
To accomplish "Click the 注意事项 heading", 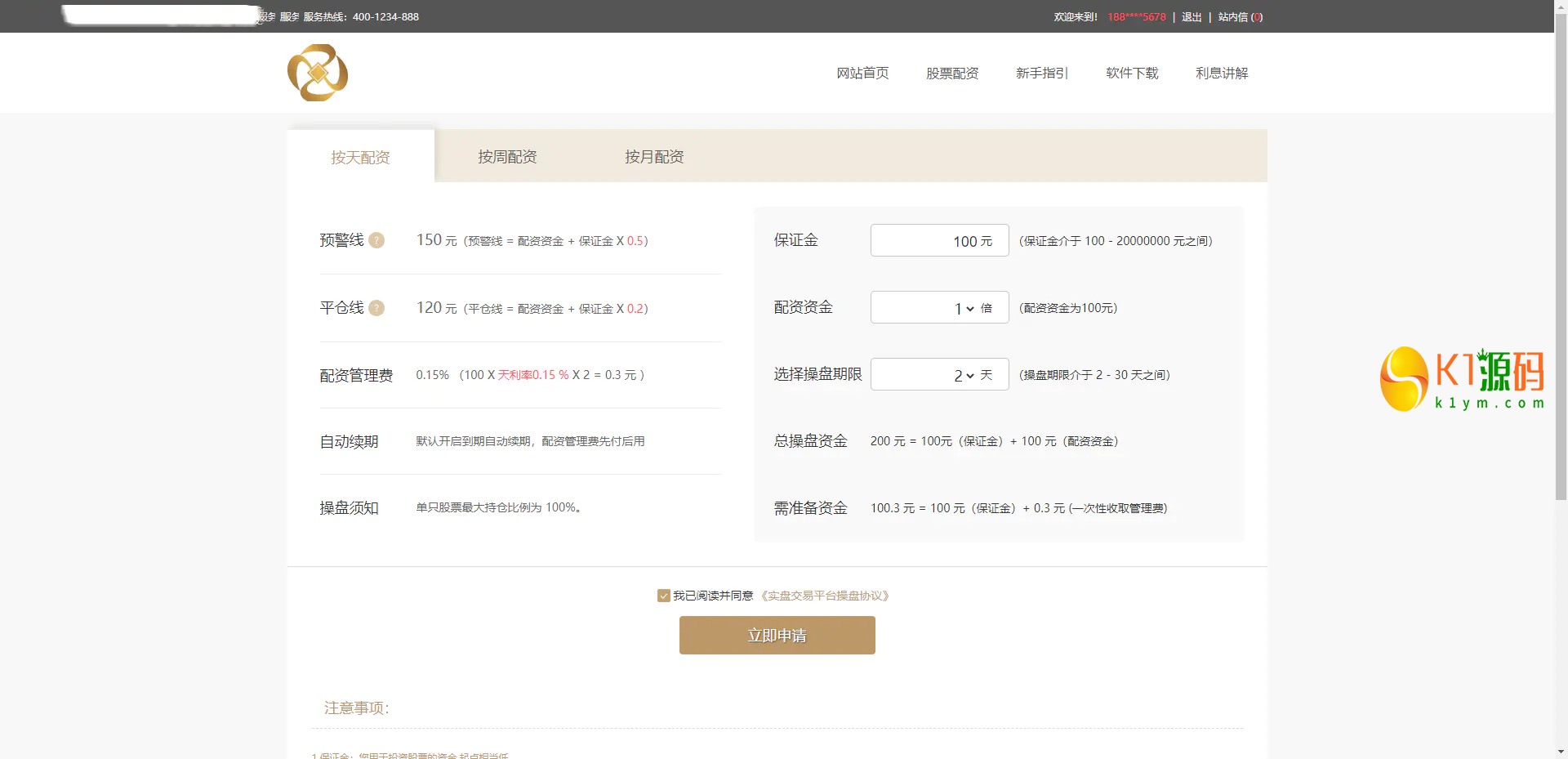I will 357,708.
